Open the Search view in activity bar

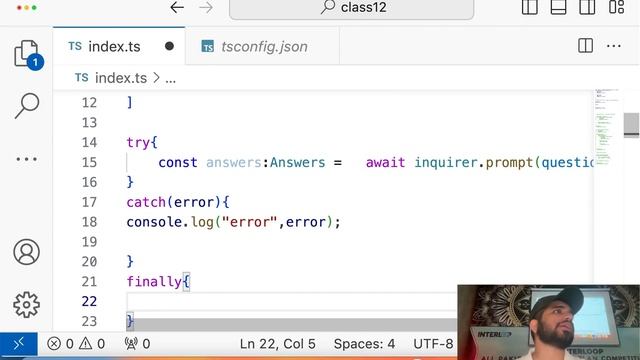27,105
